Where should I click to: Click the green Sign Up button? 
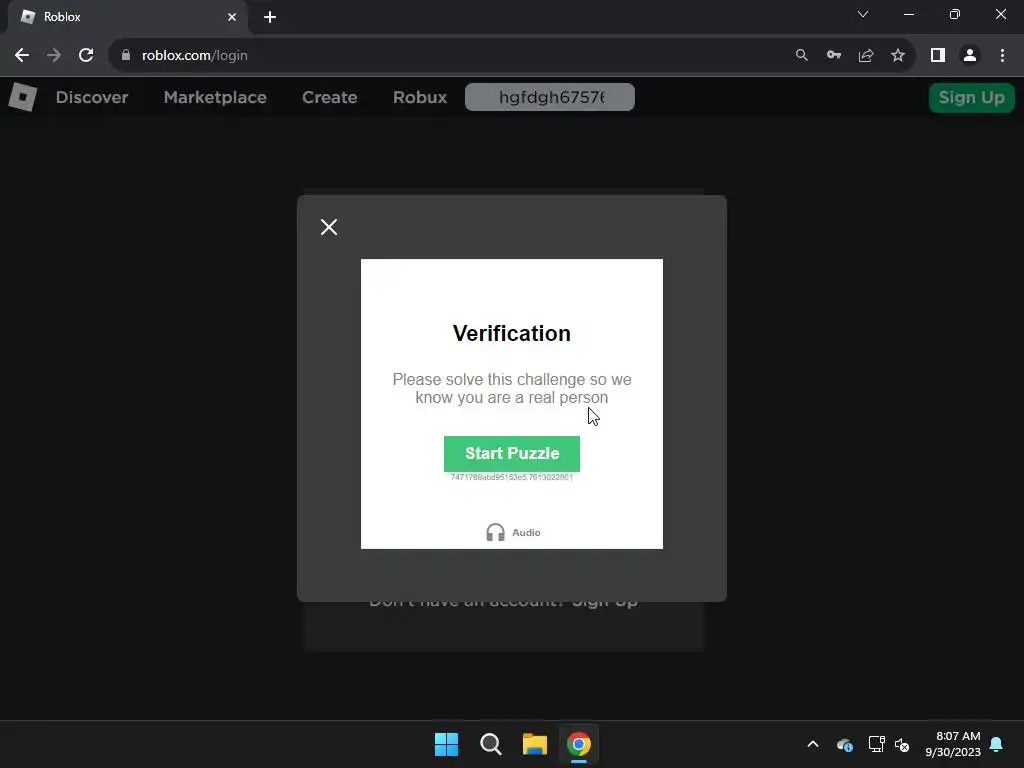point(971,97)
